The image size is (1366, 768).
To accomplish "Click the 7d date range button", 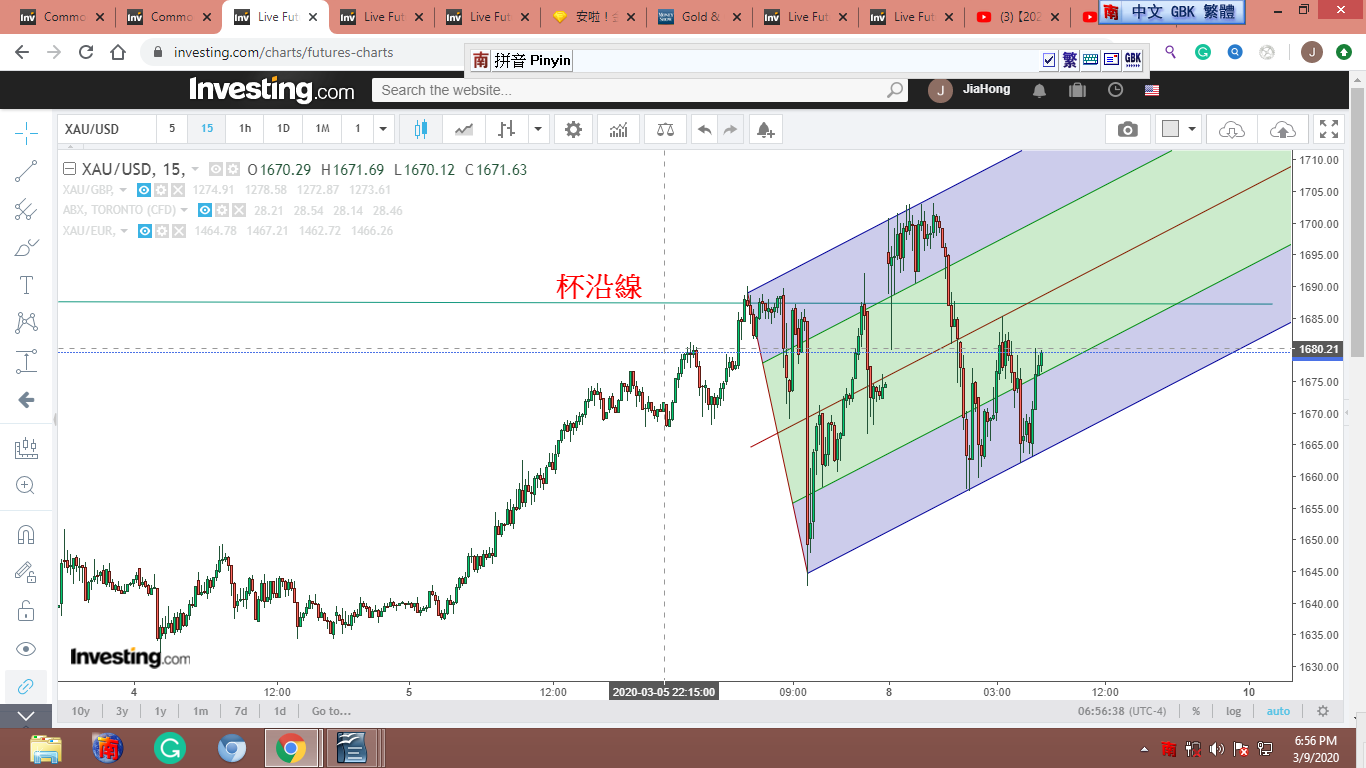I will pyautogui.click(x=241, y=711).
